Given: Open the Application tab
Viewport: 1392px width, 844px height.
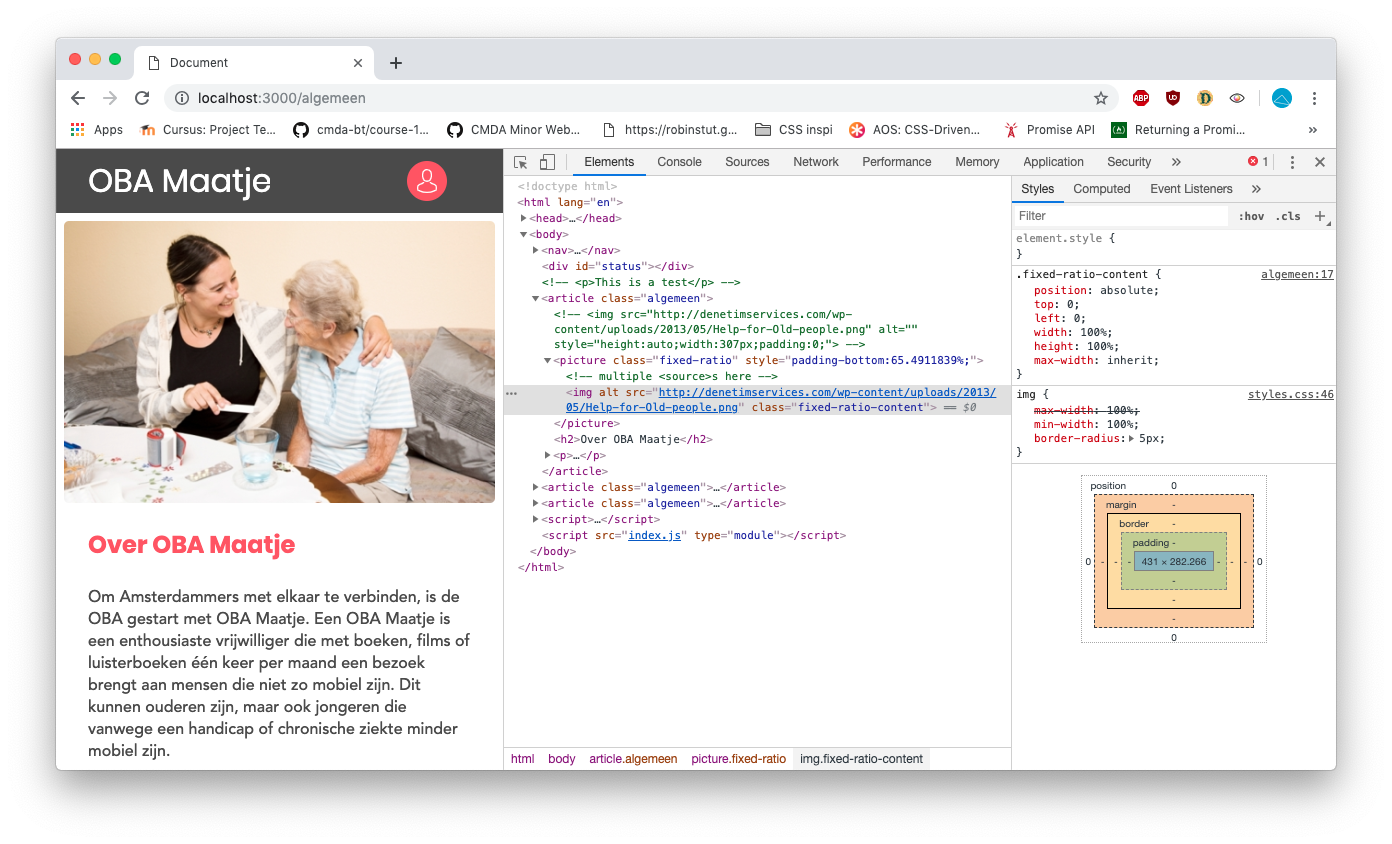Looking at the screenshot, I should 1053,162.
